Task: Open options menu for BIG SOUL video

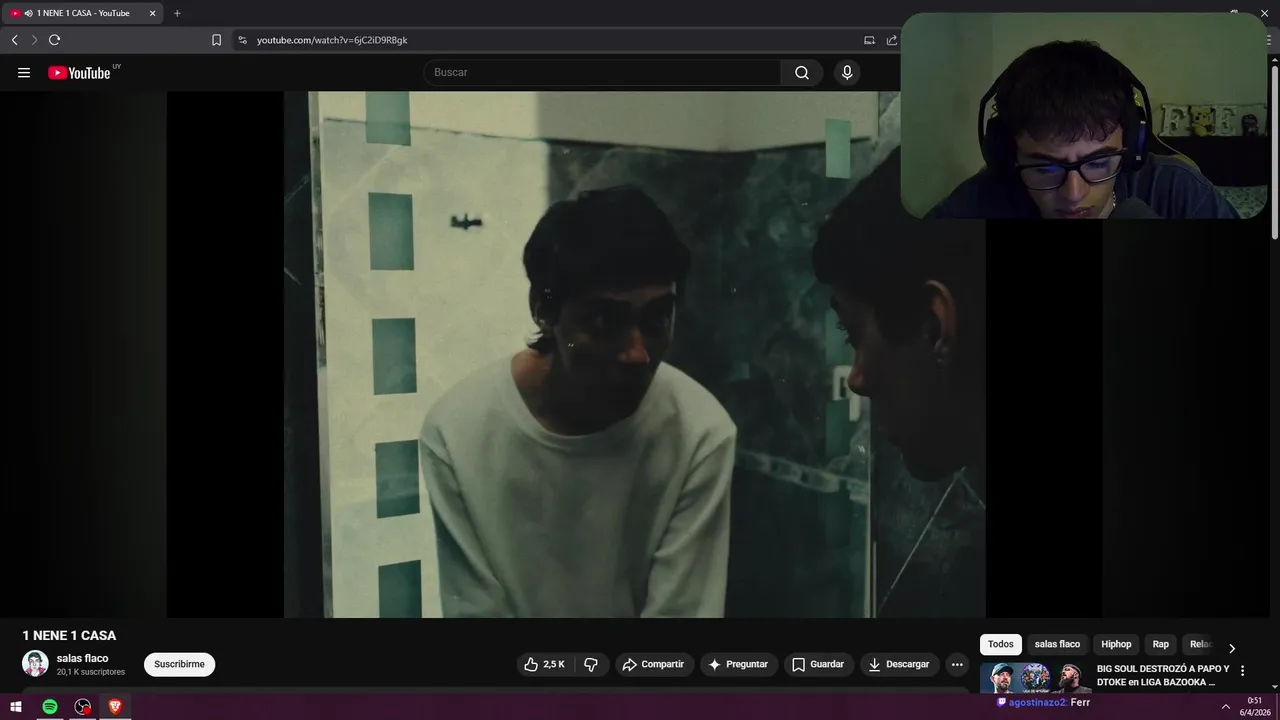Action: (x=1243, y=671)
